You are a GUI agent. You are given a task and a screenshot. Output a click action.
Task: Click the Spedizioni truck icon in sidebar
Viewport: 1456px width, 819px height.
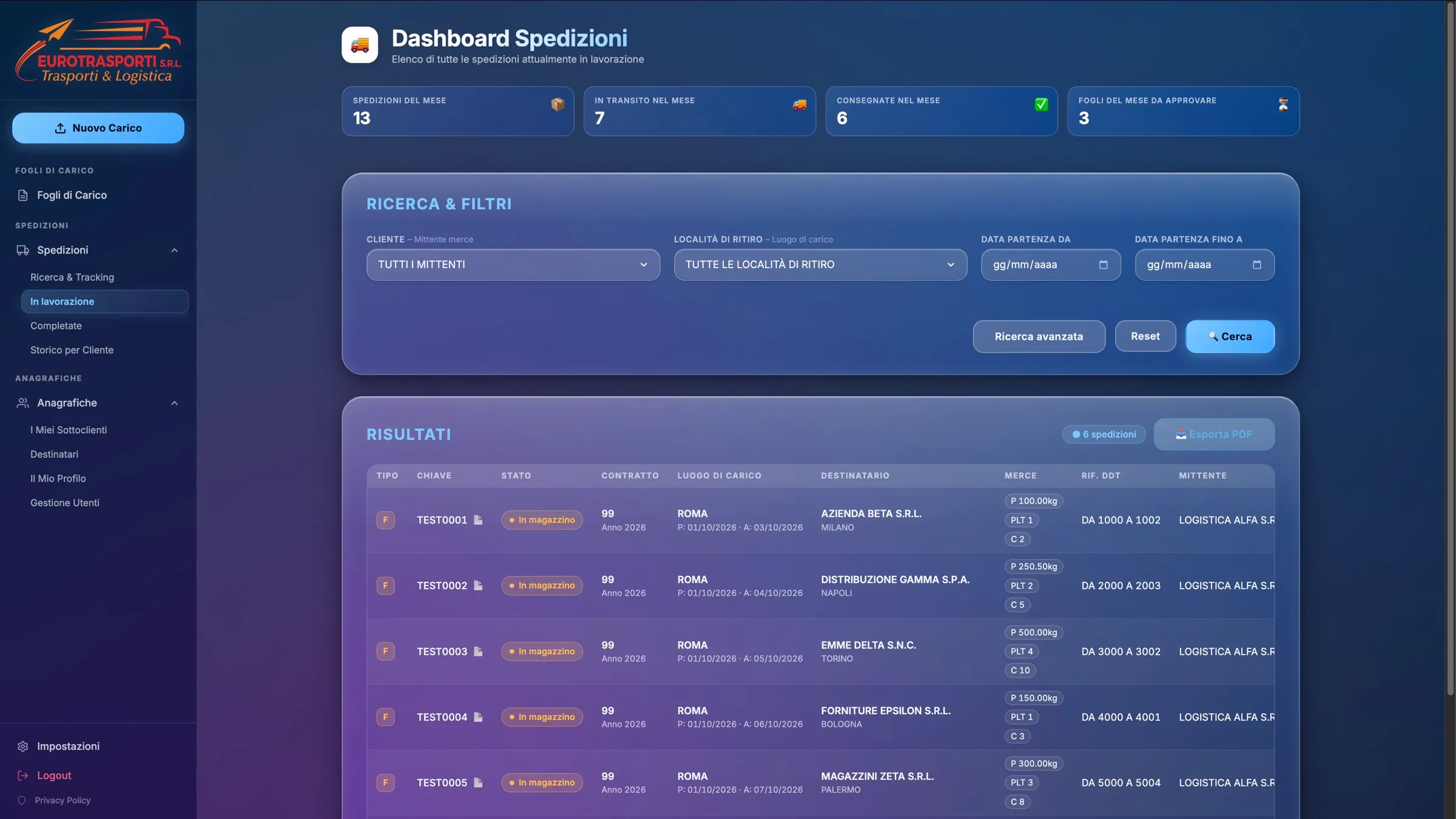(23, 250)
